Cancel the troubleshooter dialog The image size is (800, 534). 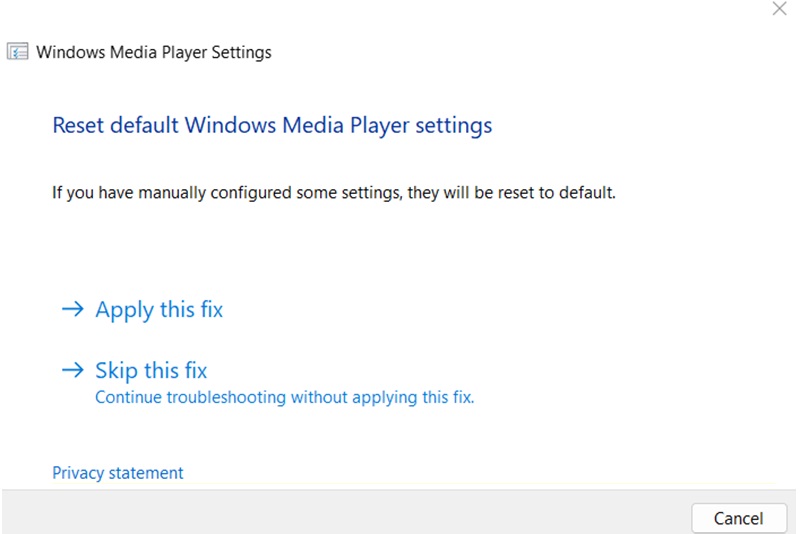738,518
